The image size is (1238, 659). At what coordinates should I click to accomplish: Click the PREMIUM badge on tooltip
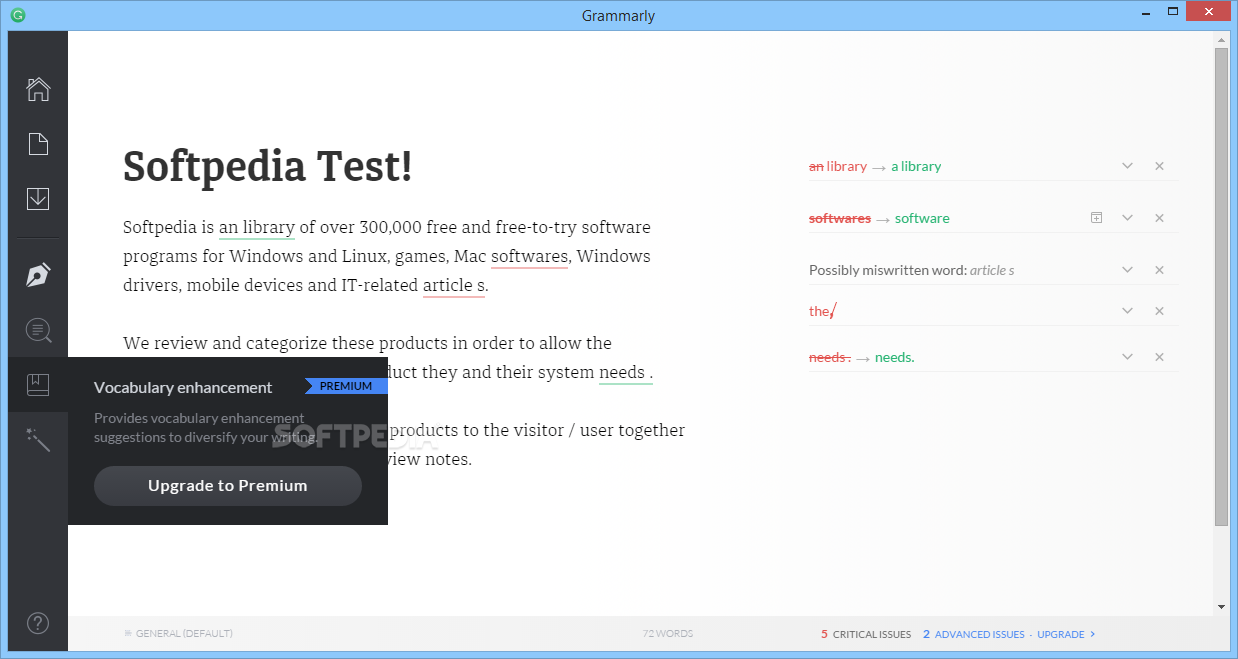pos(346,386)
